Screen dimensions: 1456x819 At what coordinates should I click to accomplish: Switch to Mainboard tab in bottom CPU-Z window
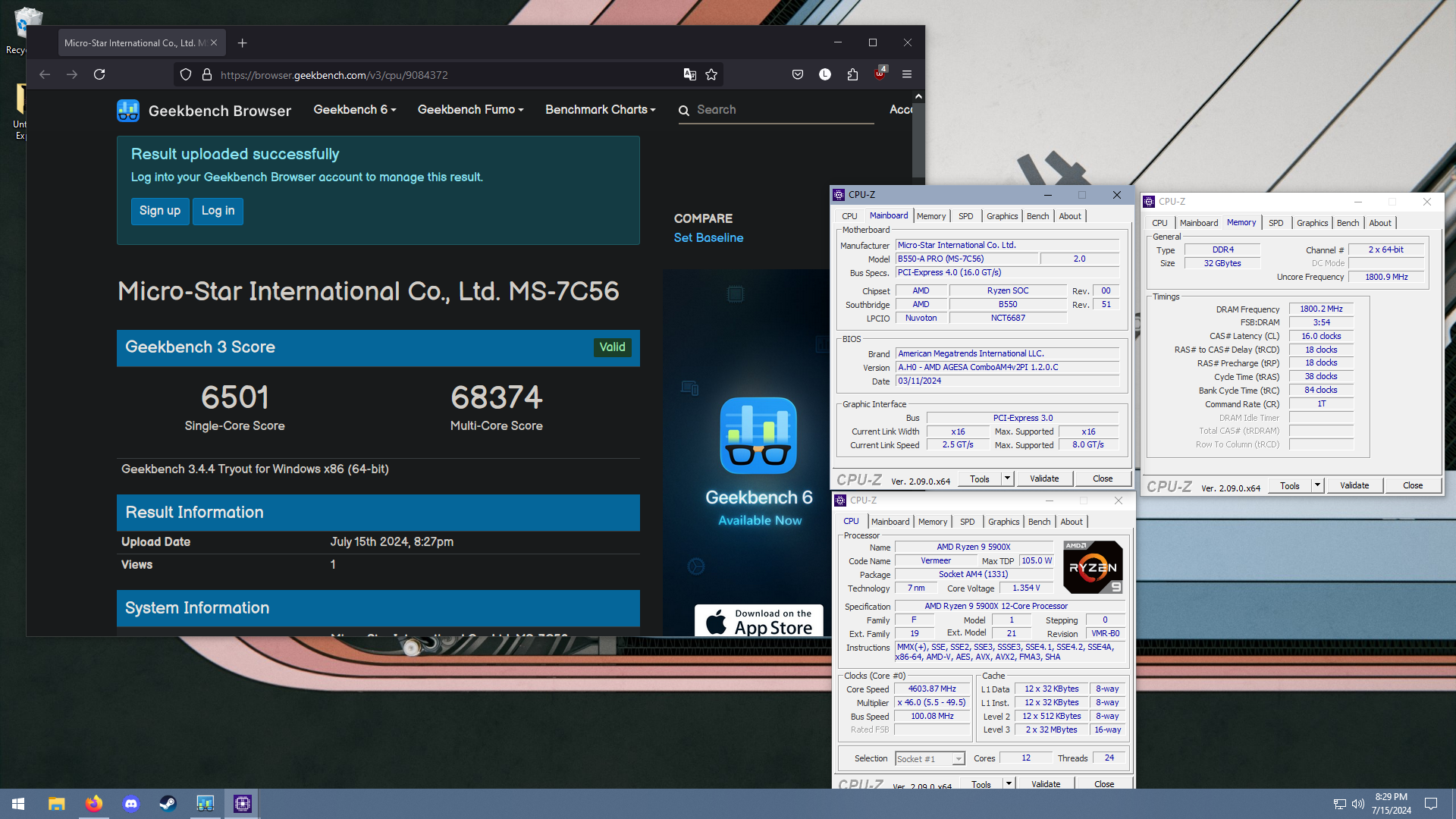tap(890, 522)
